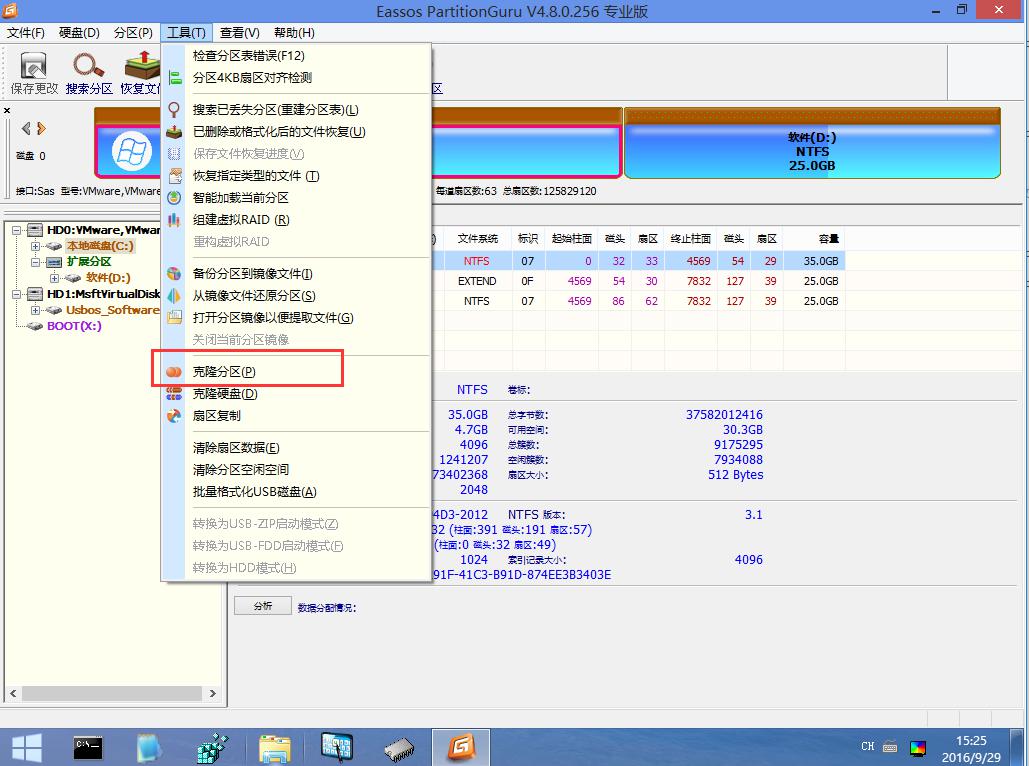Open the 查看(V) menu
Viewport: 1029px width, 766px height.
[237, 32]
